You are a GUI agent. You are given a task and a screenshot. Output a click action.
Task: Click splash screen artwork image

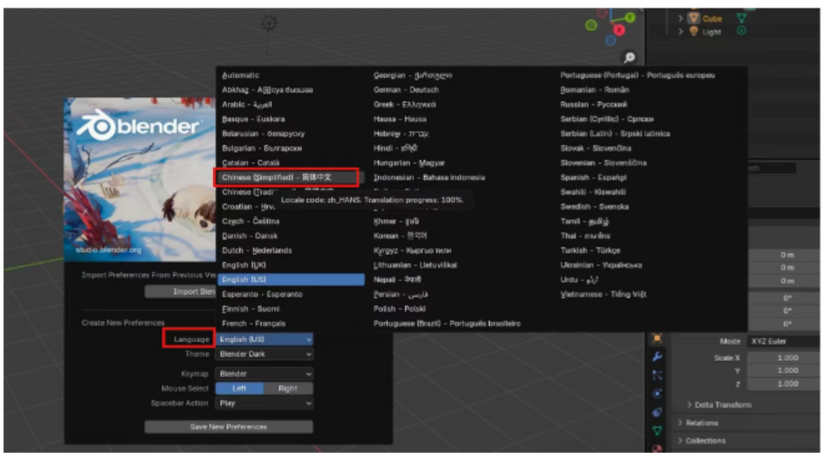coord(140,180)
